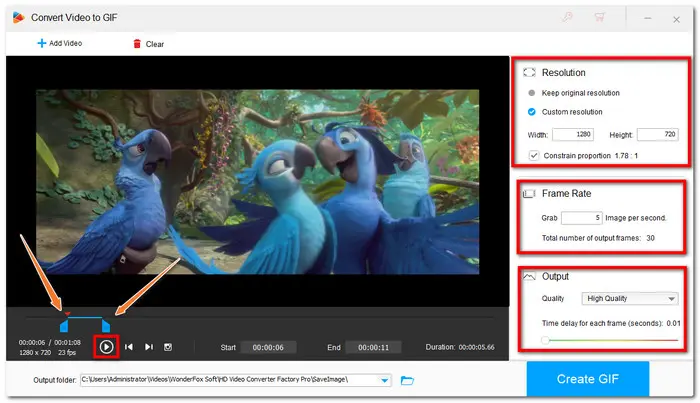Toggle Constrain proportion checkbox
Image resolution: width=700 pixels, height=403 pixels.
point(533,155)
